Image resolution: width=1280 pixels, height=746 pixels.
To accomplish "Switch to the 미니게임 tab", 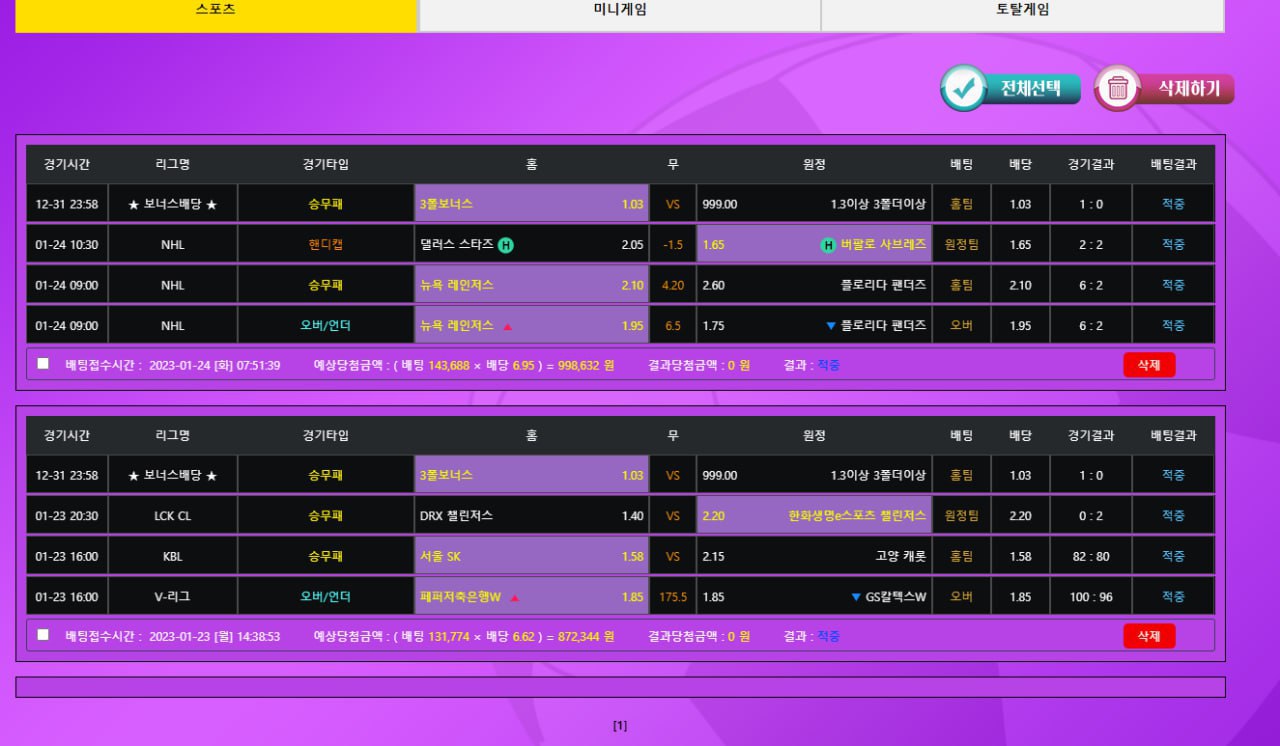I will coord(619,11).
